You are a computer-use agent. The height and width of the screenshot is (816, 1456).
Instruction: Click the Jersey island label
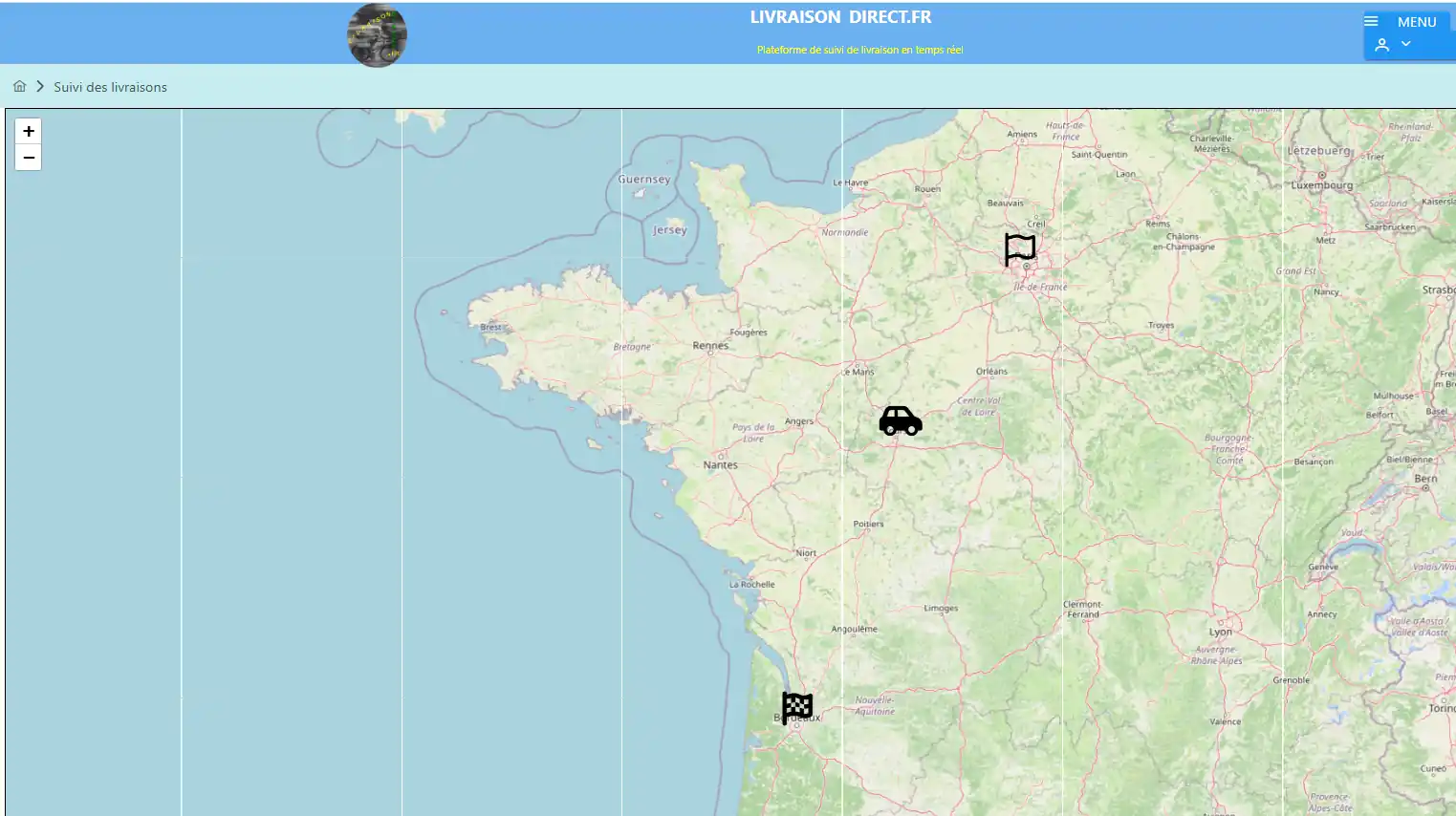tap(670, 230)
